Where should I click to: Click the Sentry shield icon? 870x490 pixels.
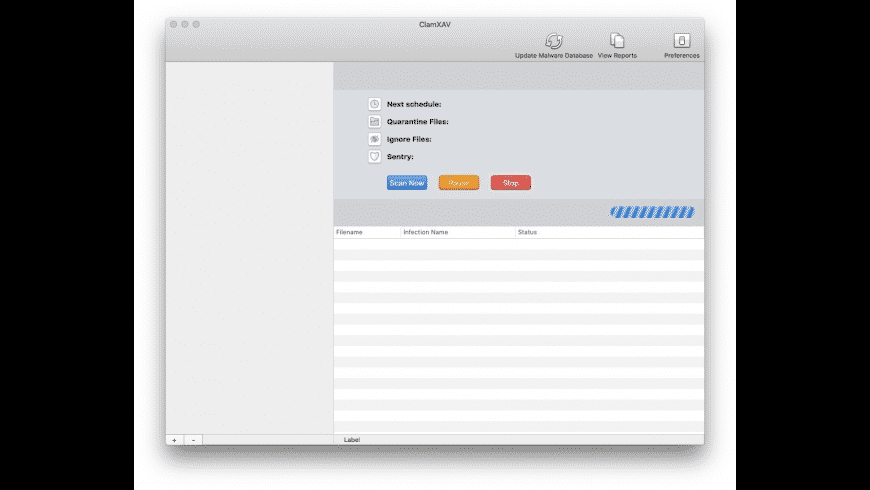[x=375, y=156]
